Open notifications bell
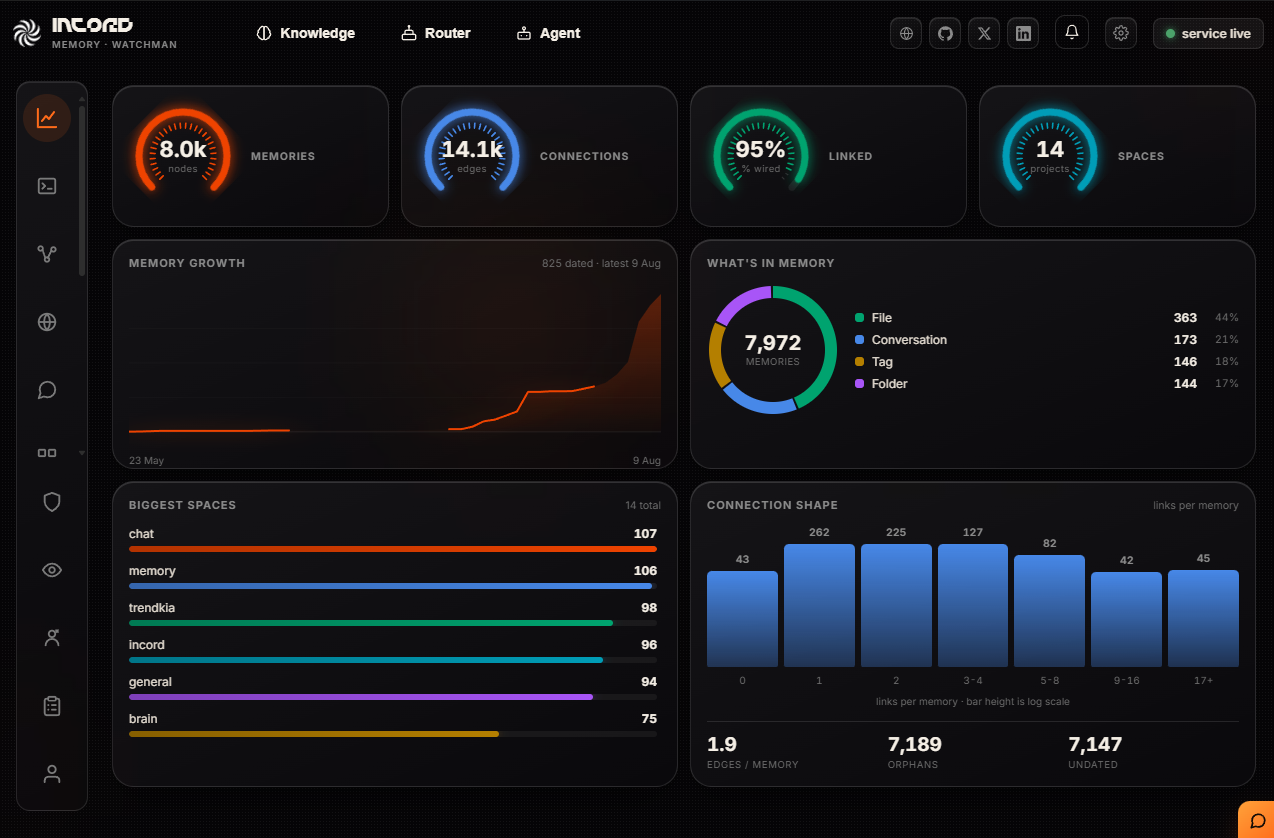Screen dimensions: 1274x838 [1072, 33]
